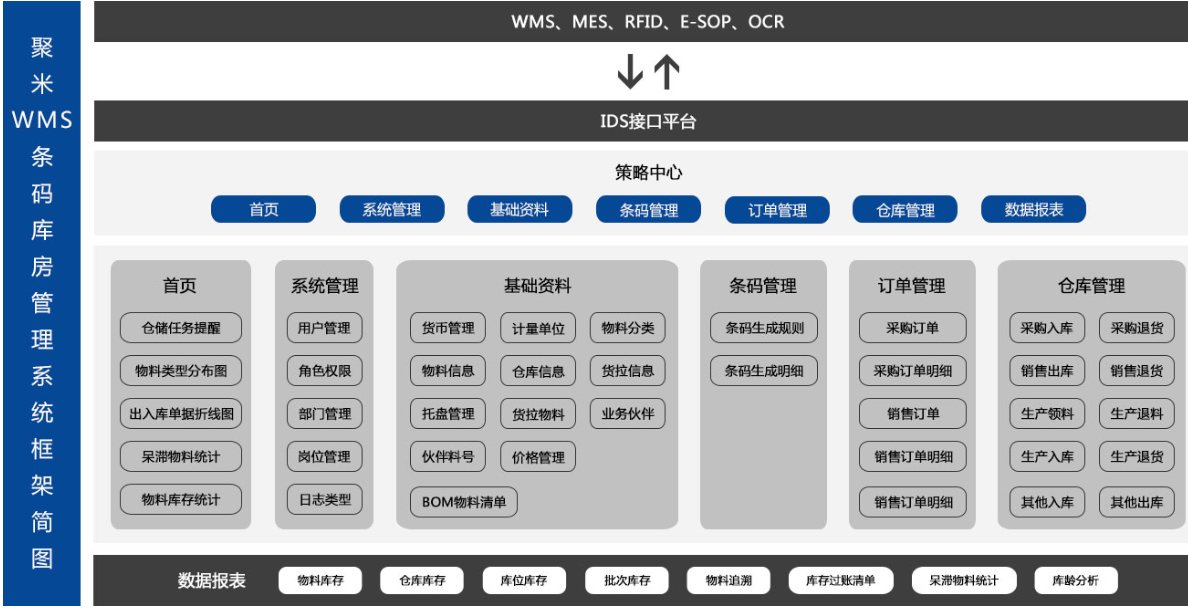Open 批次库存 report
1188x610 pixels.
[627, 581]
